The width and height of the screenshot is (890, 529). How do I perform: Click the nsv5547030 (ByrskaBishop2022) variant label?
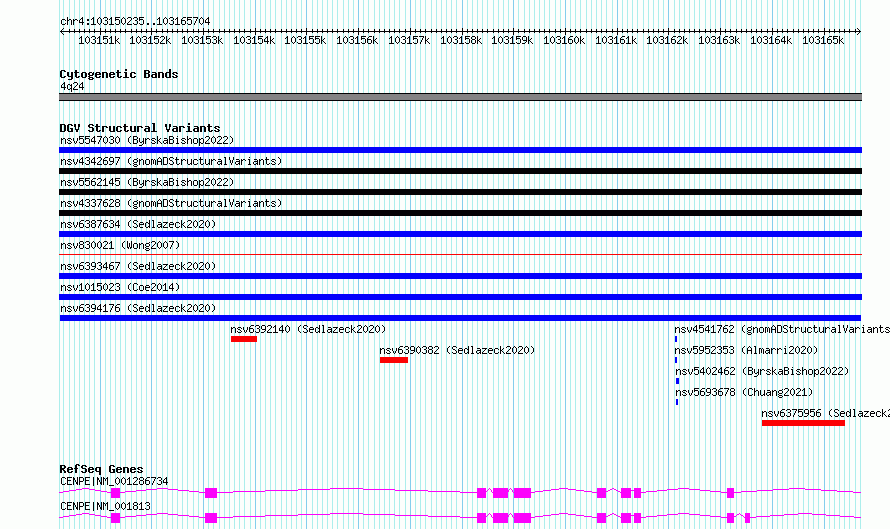point(147,140)
